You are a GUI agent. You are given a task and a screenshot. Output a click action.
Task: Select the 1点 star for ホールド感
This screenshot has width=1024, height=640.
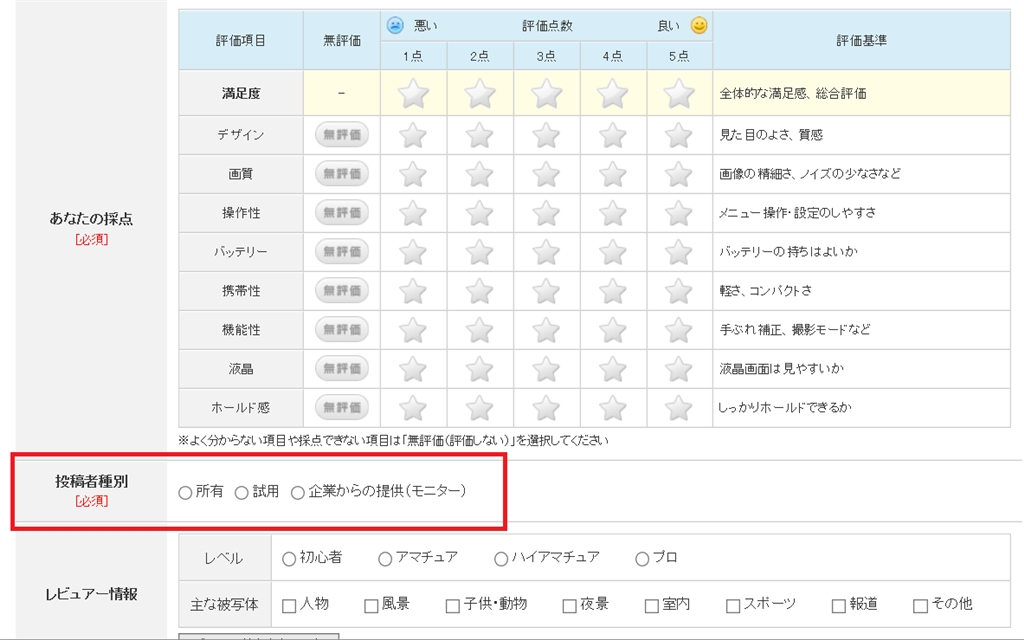pyautogui.click(x=413, y=408)
